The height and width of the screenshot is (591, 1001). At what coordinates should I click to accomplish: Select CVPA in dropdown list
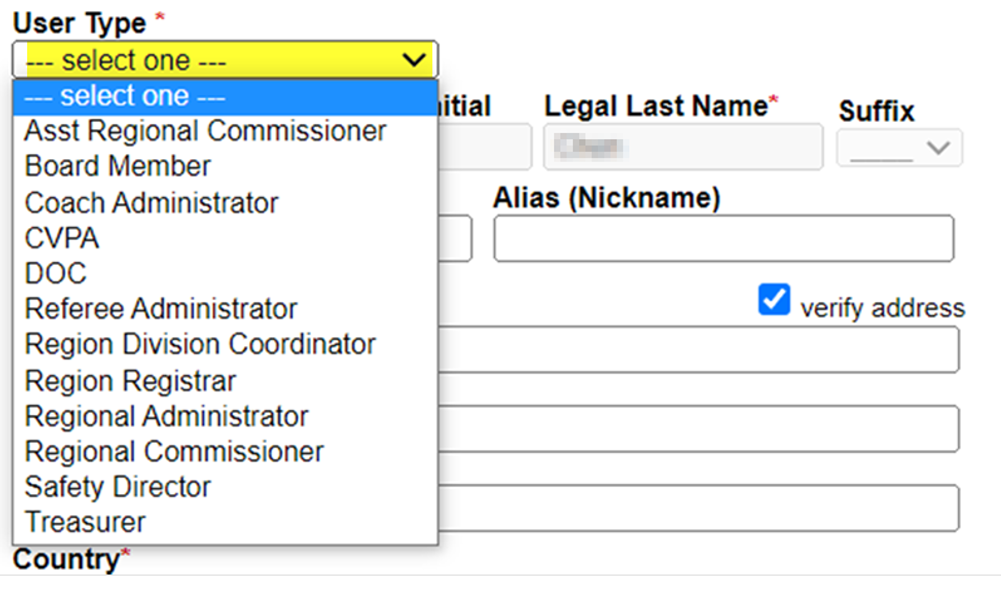62,238
